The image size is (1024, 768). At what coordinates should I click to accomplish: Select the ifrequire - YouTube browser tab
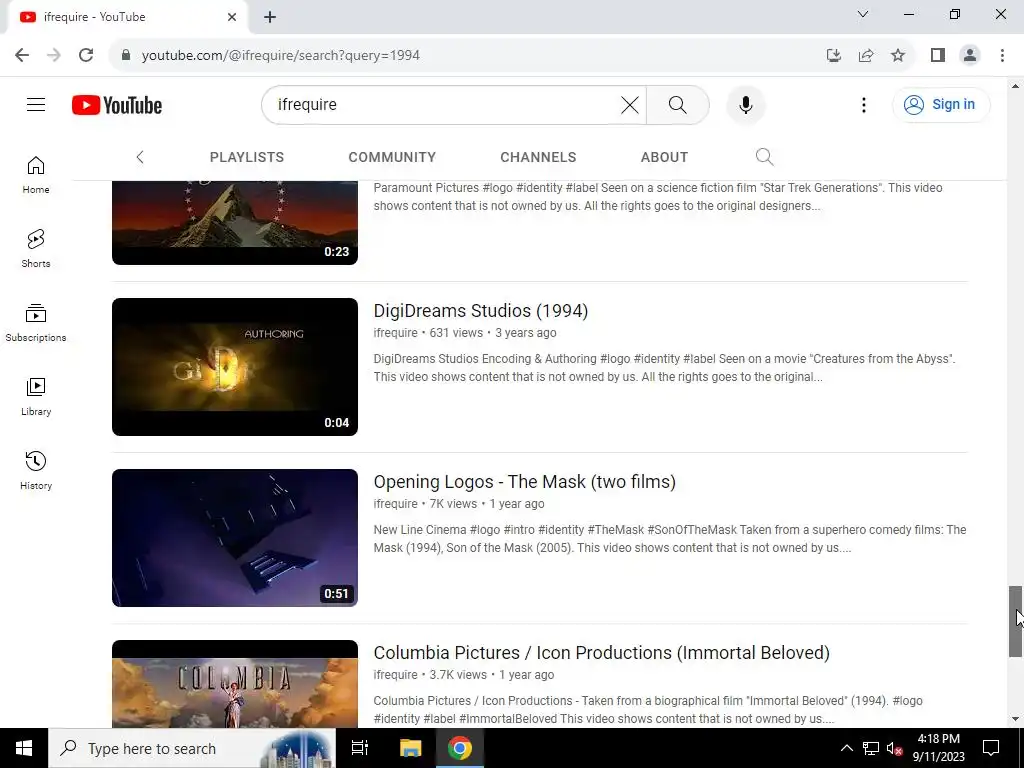click(x=127, y=17)
